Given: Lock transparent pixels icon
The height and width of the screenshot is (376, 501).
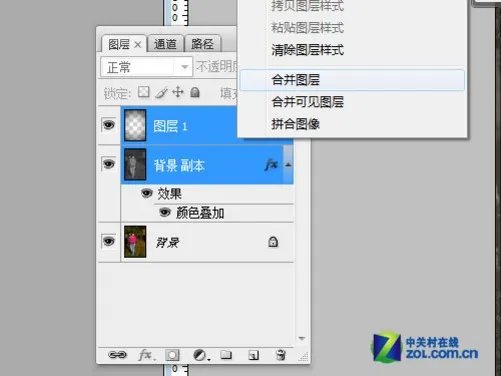Looking at the screenshot, I should [144, 92].
